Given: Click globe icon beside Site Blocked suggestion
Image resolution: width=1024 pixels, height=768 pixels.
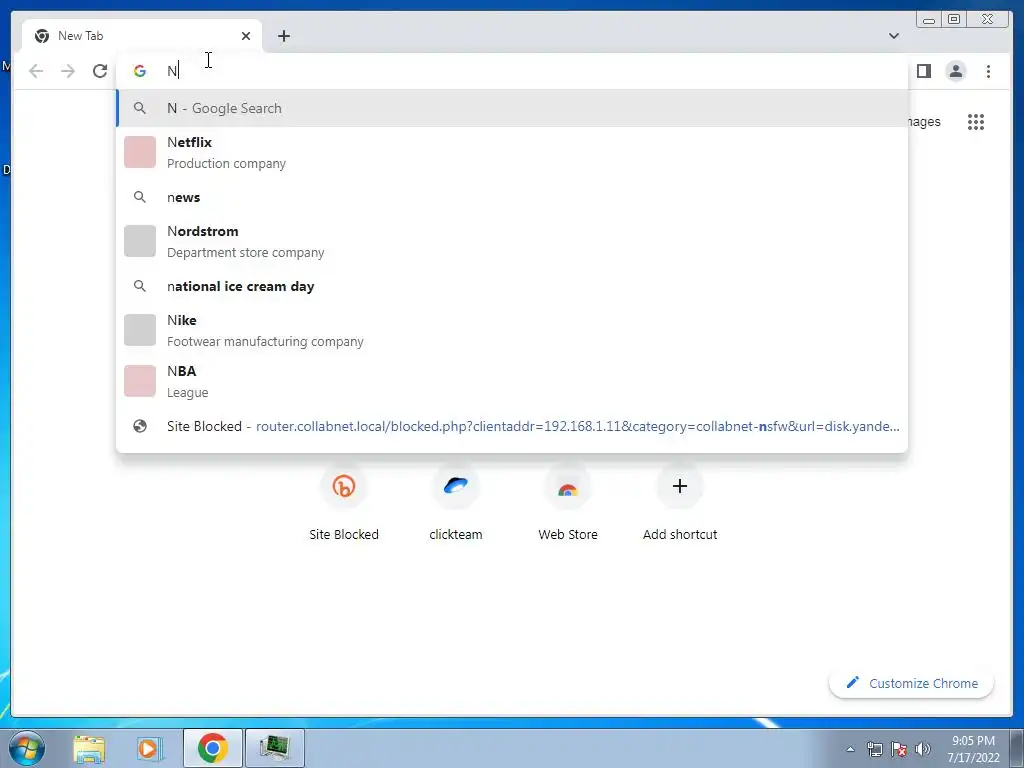Looking at the screenshot, I should coord(140,426).
